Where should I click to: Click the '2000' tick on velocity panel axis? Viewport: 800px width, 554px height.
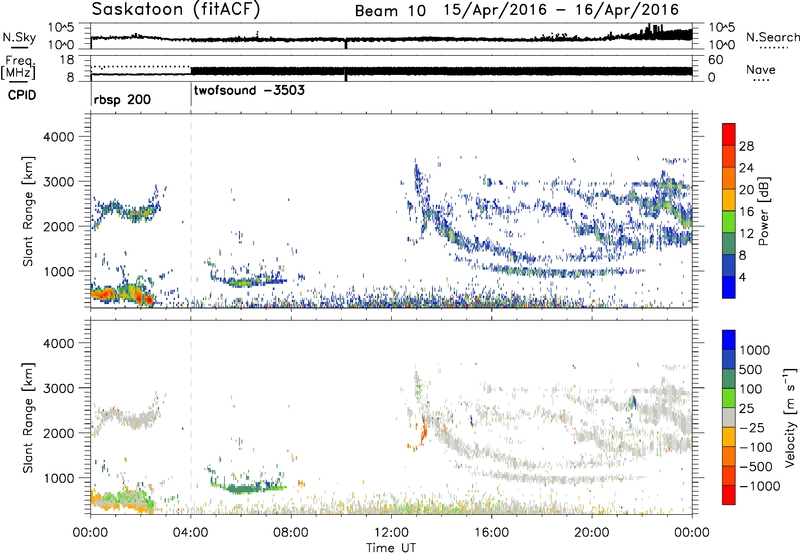click(58, 433)
